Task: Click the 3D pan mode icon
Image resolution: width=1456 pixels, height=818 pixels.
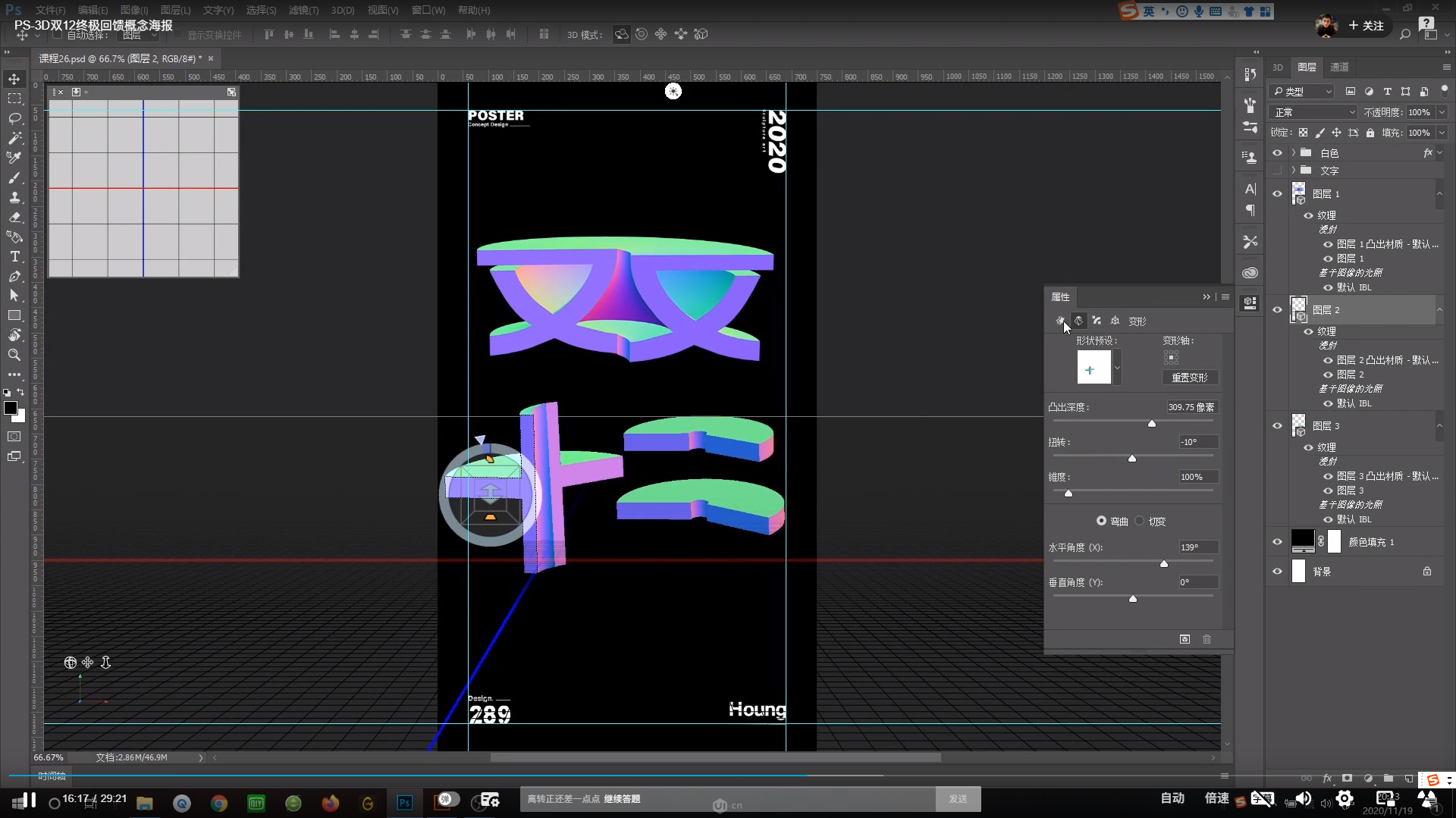Action: point(661,34)
